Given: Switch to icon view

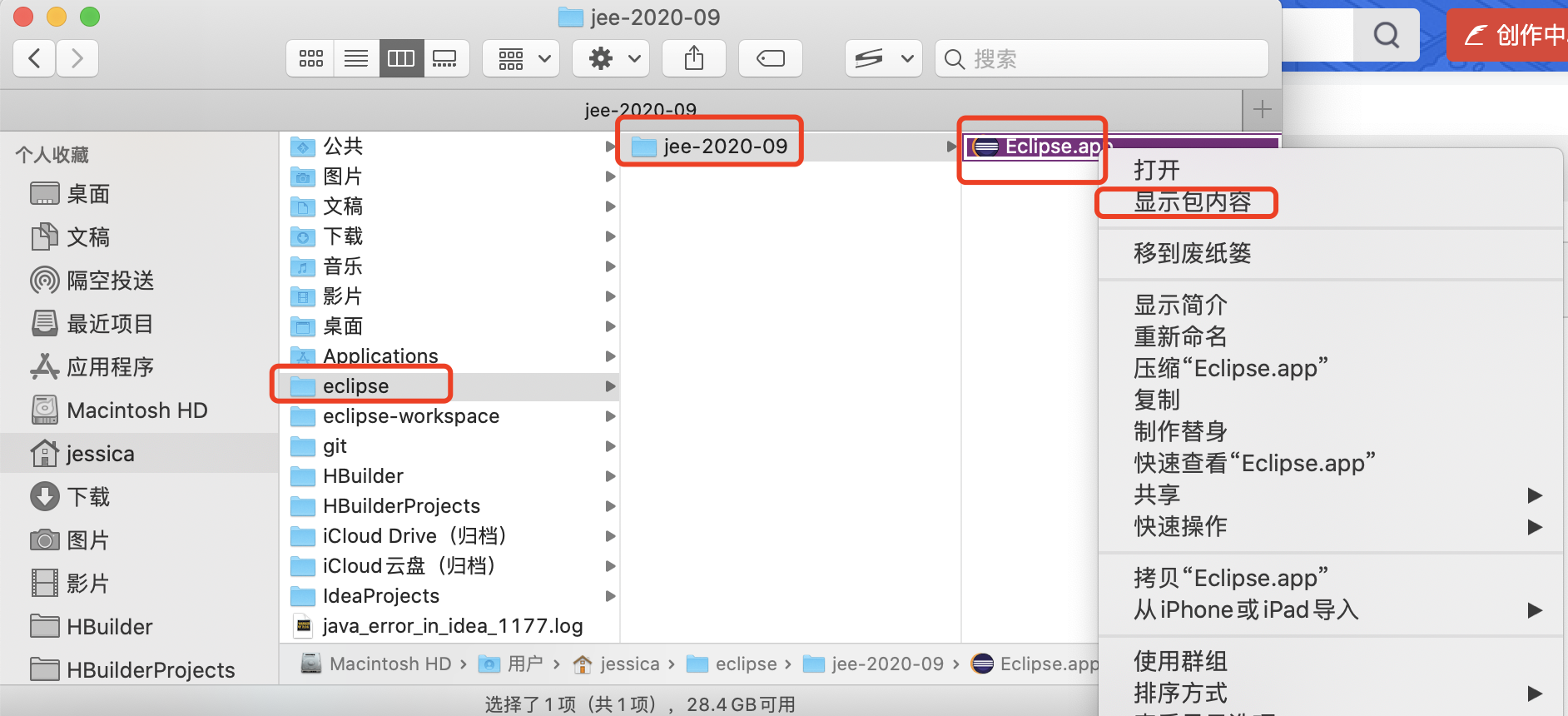Looking at the screenshot, I should [x=310, y=58].
